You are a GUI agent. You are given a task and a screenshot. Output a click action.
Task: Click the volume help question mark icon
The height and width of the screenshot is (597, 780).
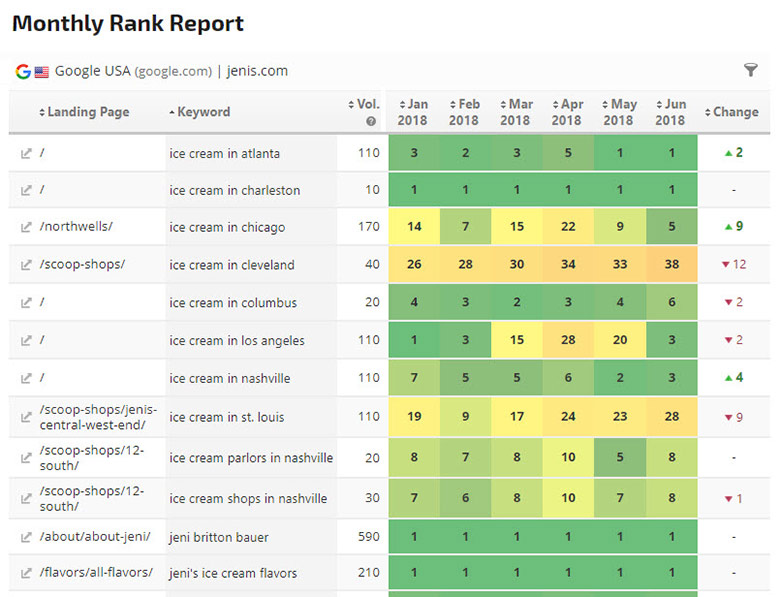pyautogui.click(x=371, y=122)
